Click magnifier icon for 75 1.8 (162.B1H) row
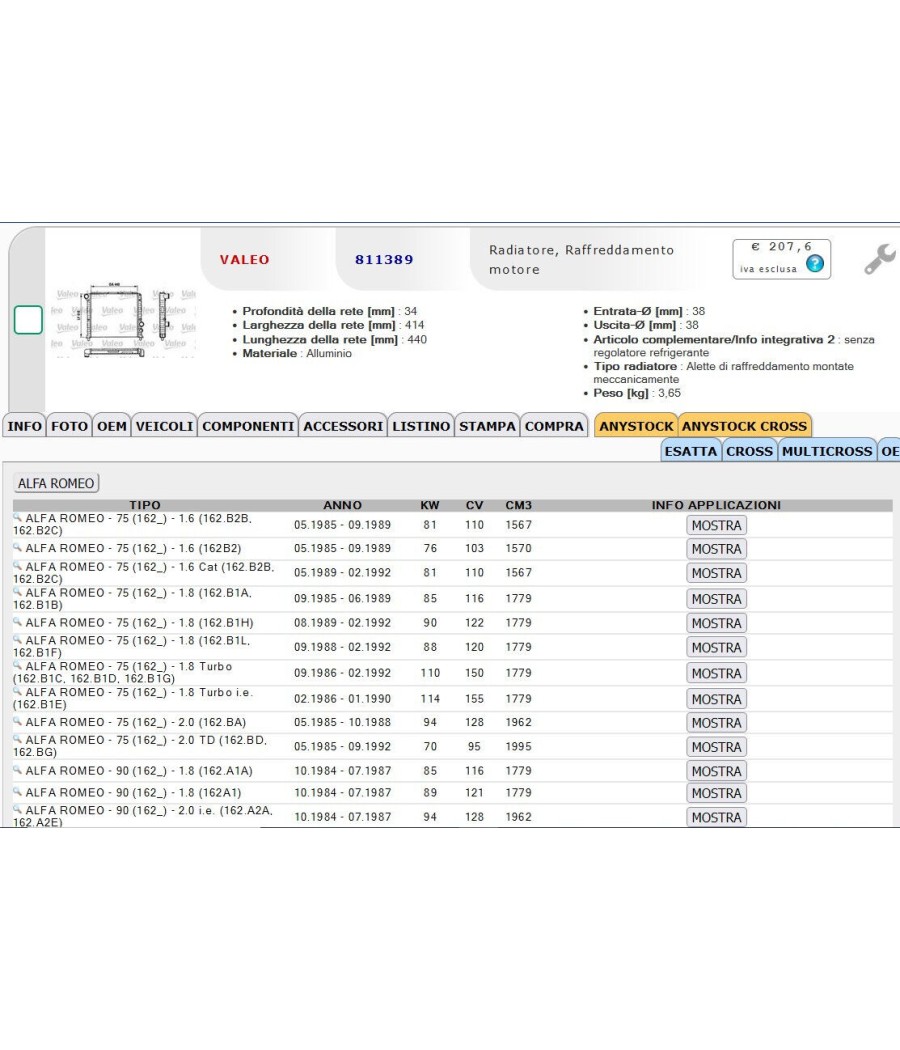Image resolution: width=900 pixels, height=1050 pixels. click(17, 621)
